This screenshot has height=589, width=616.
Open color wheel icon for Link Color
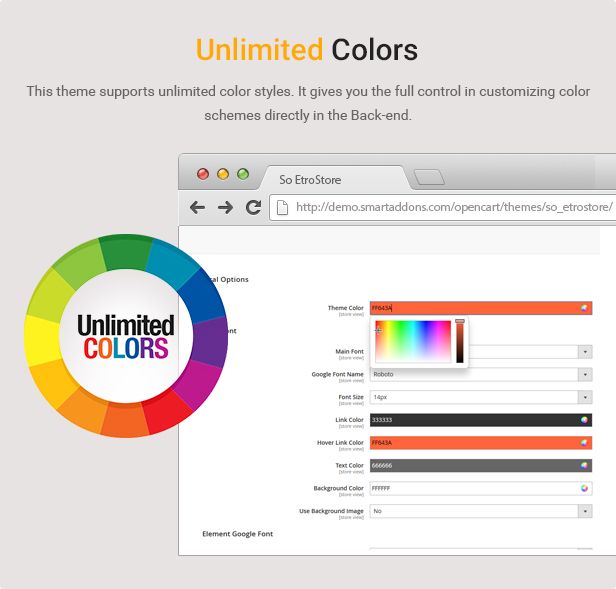click(584, 420)
